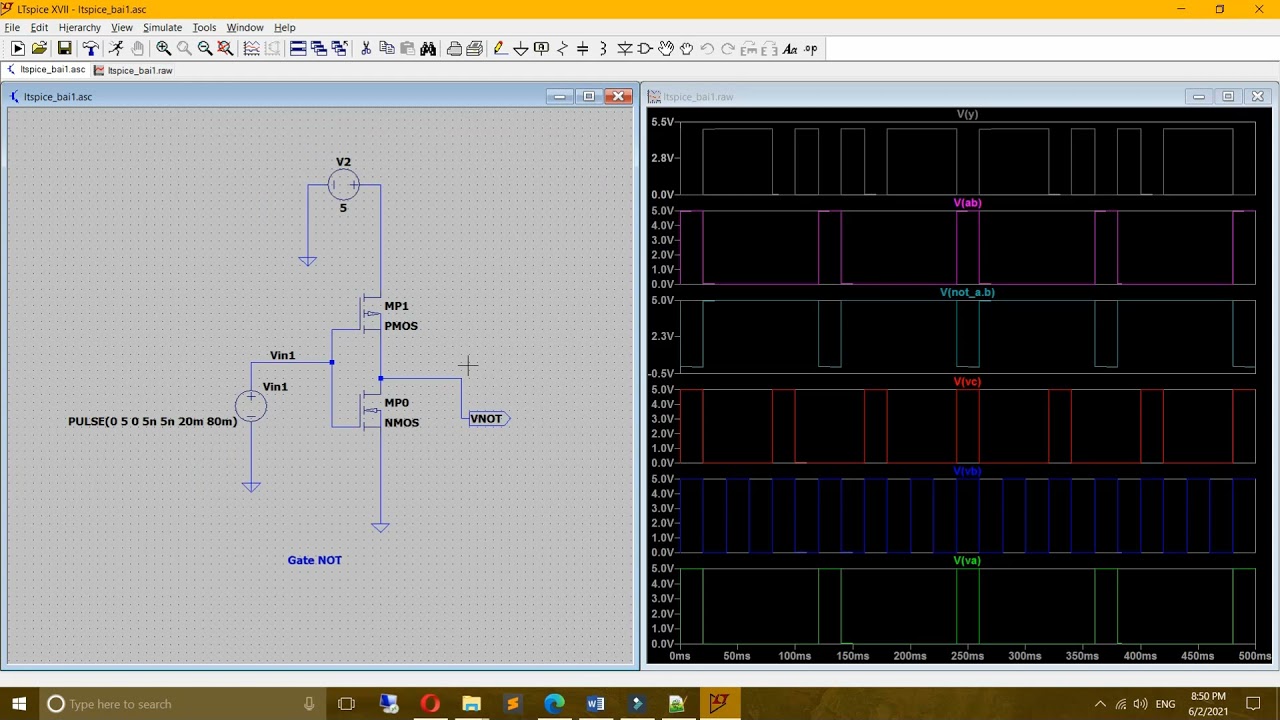Click the PULSE(0 5 0 5n 5n 20m 80m) text
The width and height of the screenshot is (1280, 720).
153,422
